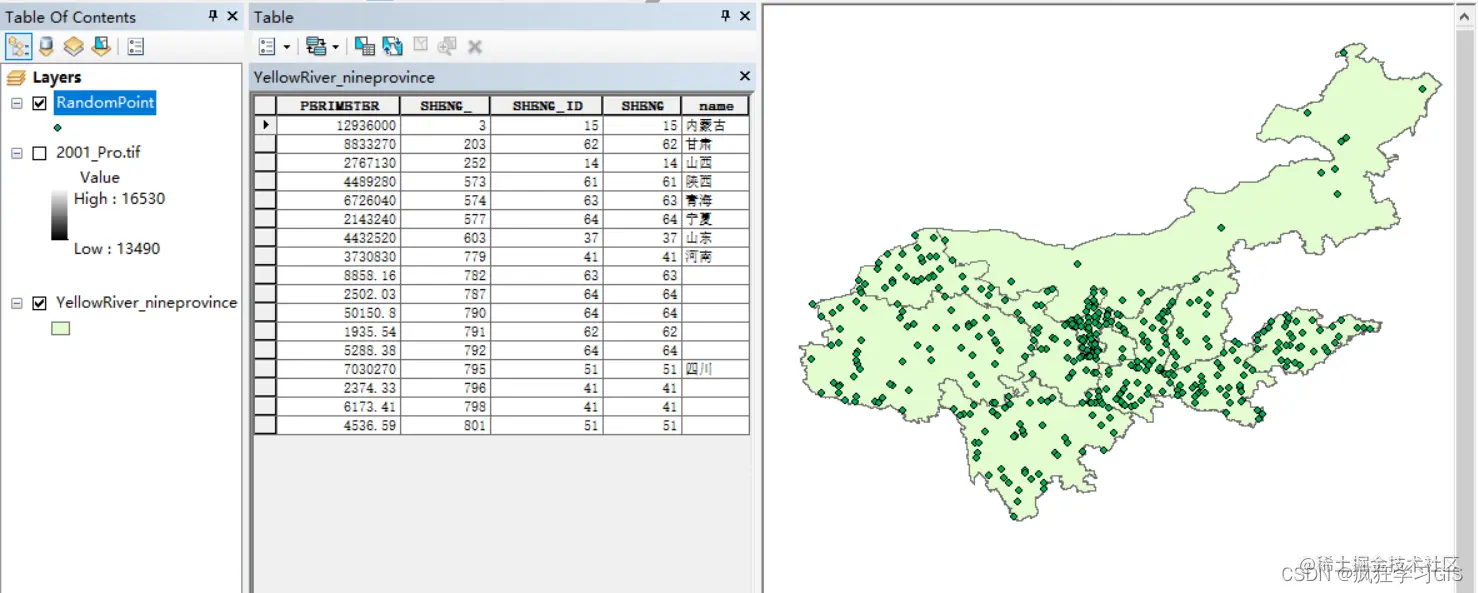Click the PERIMETER column header
The image size is (1478, 593).
pyautogui.click(x=339, y=106)
